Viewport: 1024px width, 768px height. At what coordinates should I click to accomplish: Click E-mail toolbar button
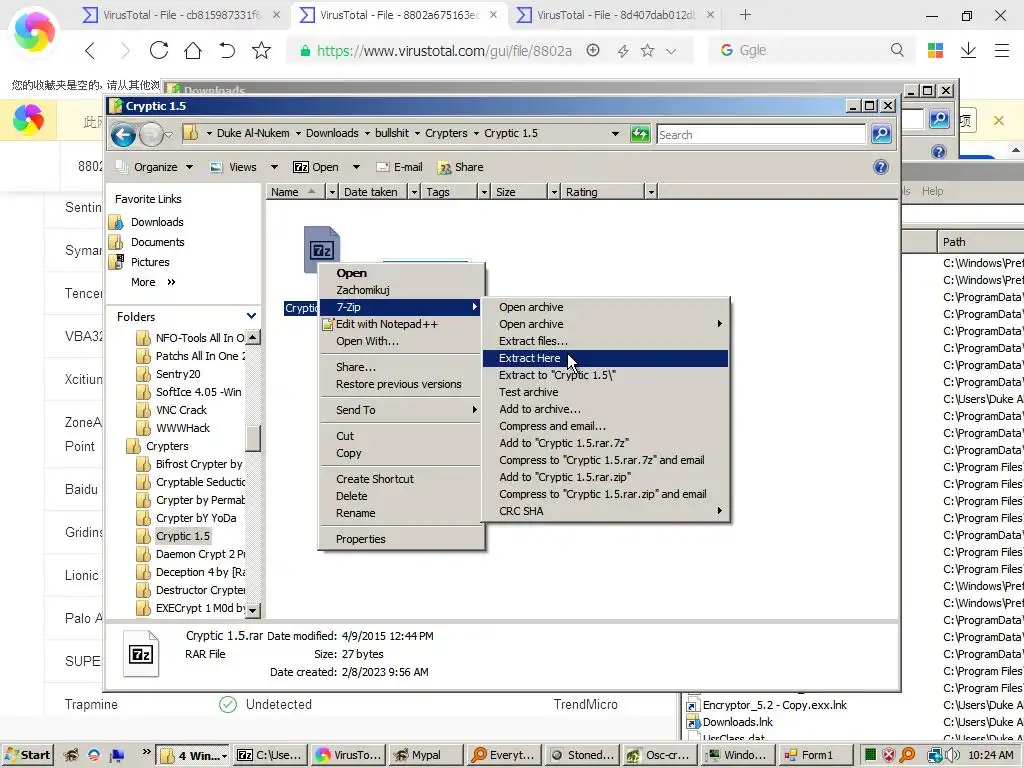pyautogui.click(x=400, y=167)
